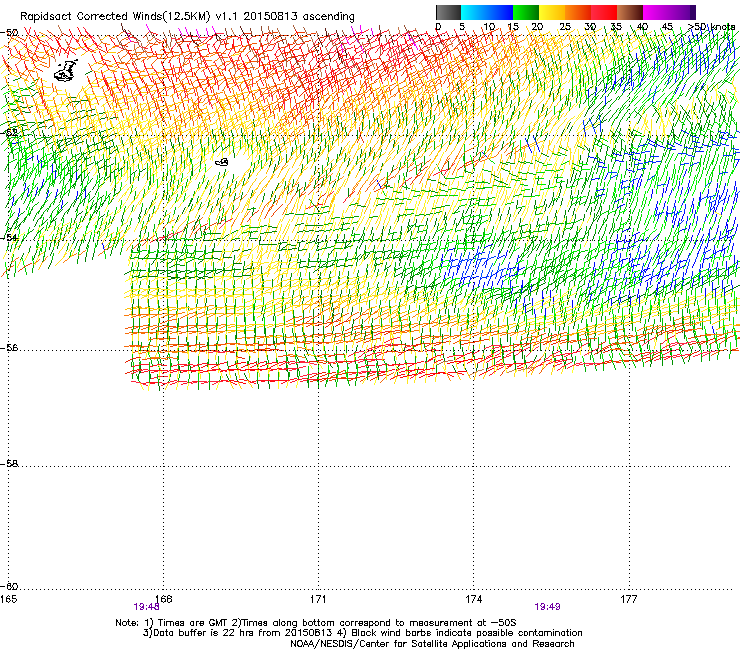Click the 174 longitude axis label
The width and height of the screenshot is (740, 650).
point(473,599)
